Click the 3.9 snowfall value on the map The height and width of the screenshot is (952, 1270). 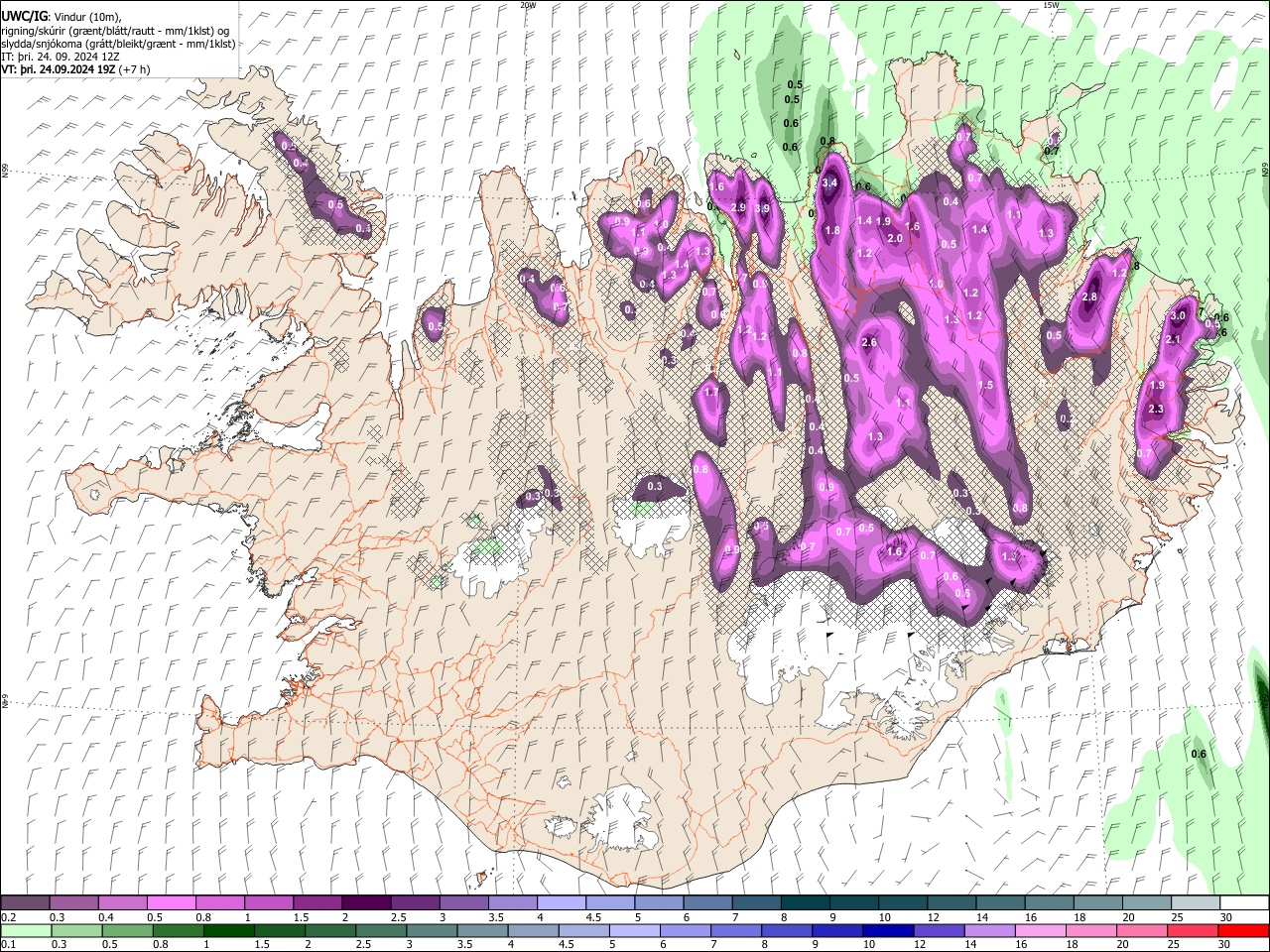coord(762,209)
